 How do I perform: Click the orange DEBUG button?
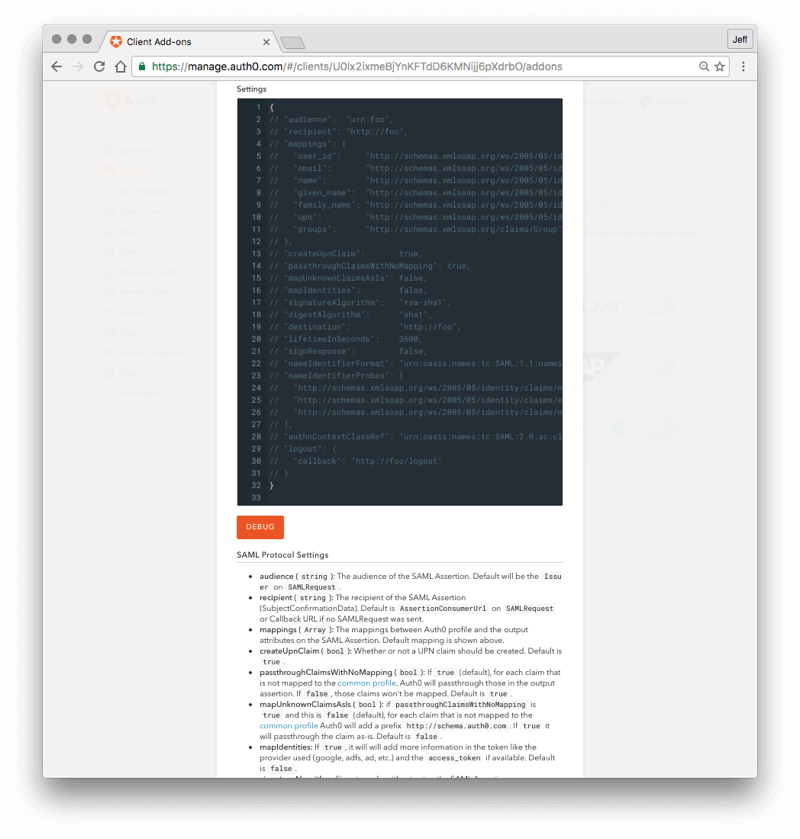pos(260,527)
